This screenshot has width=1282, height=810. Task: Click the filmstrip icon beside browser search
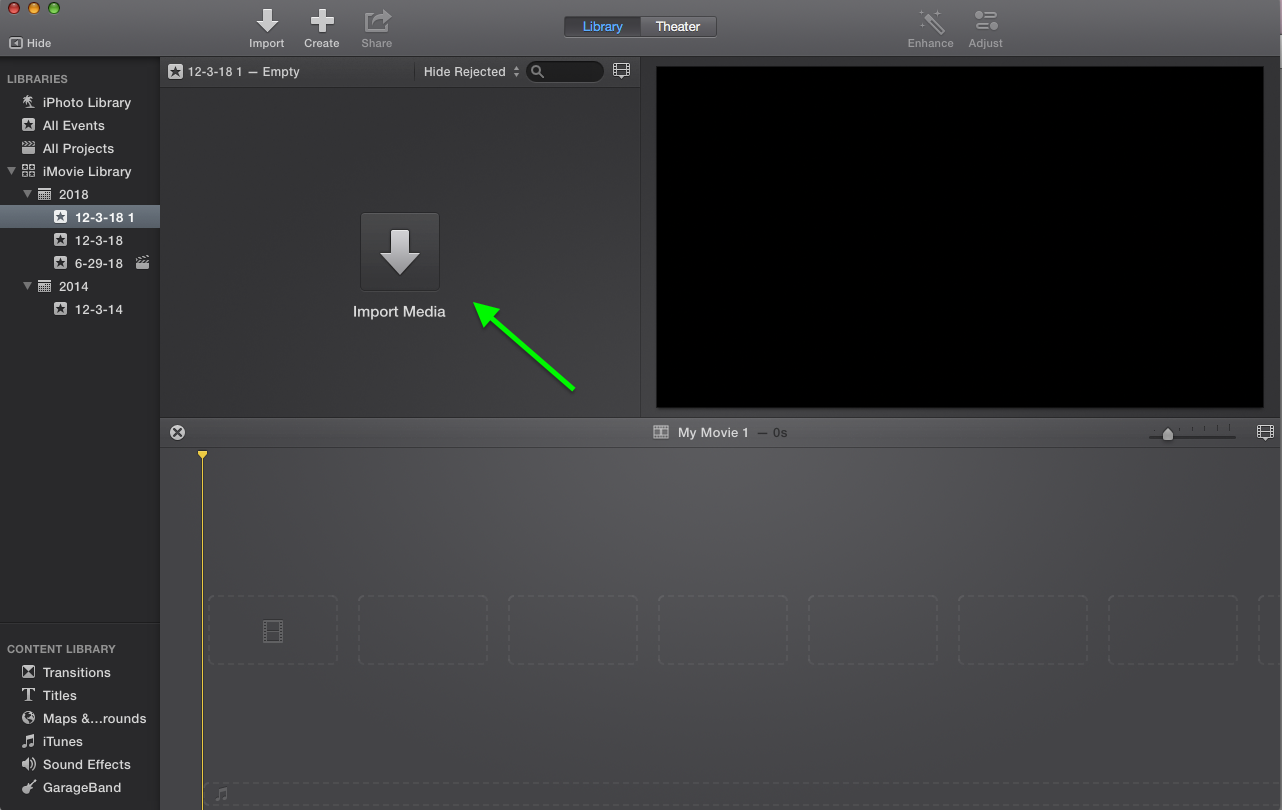621,71
